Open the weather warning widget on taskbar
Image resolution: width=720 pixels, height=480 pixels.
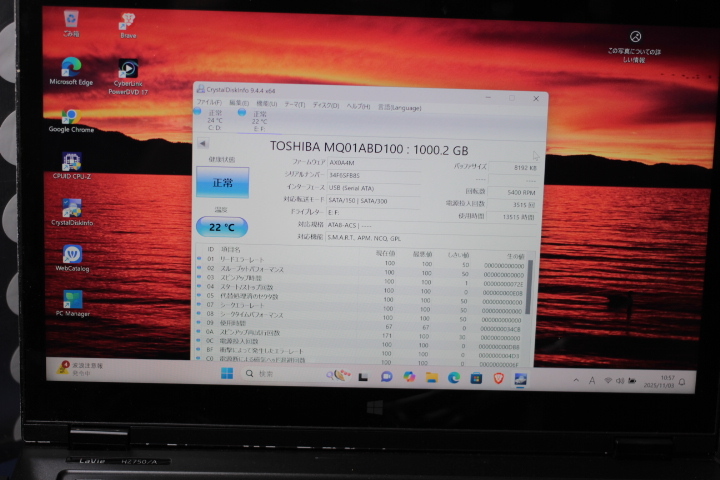tap(80, 368)
